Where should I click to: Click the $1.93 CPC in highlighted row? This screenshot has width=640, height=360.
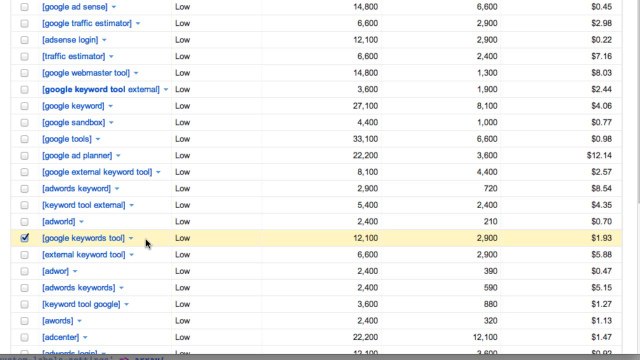(x=601, y=238)
